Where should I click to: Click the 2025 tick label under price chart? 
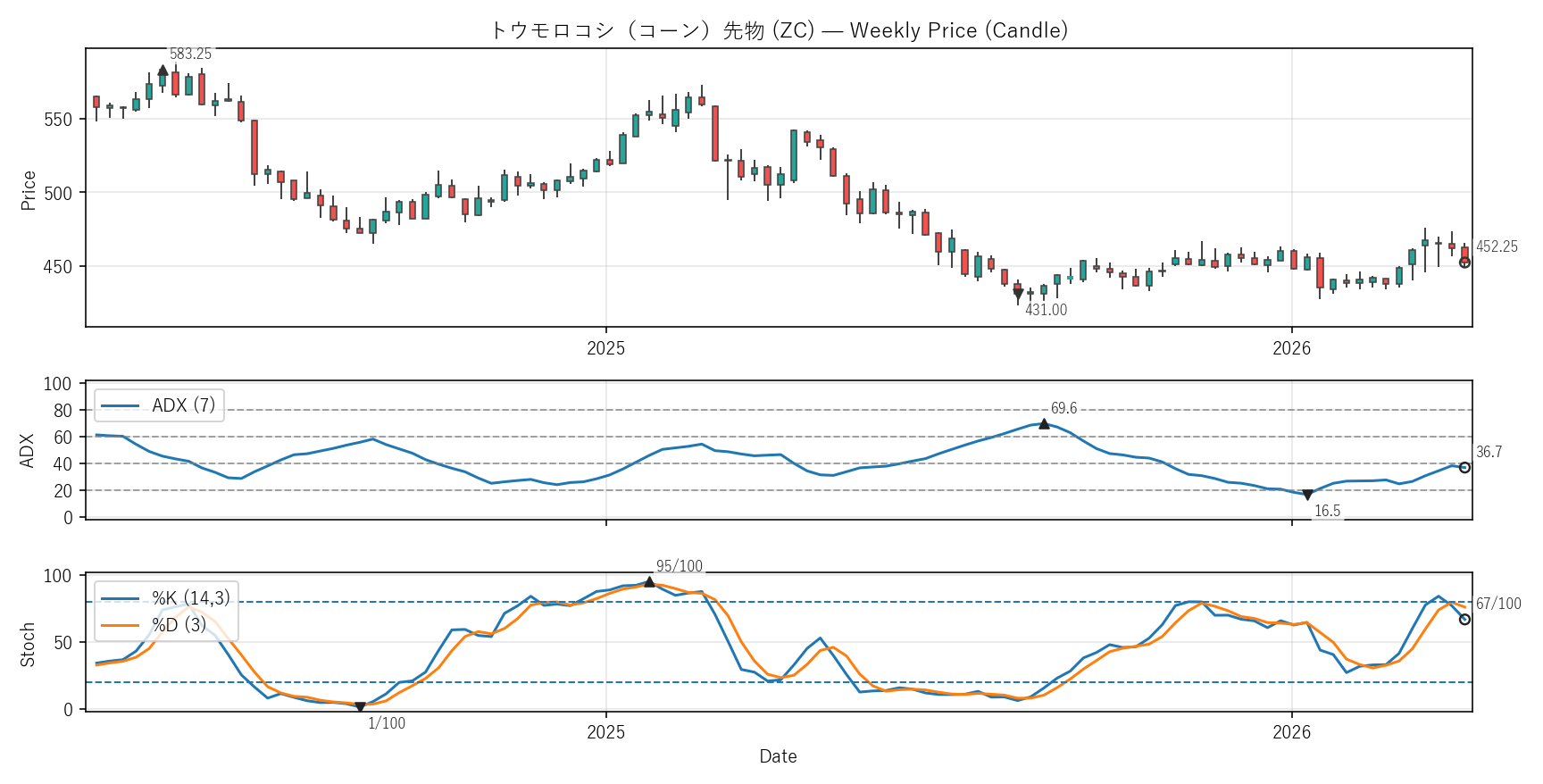click(x=605, y=348)
